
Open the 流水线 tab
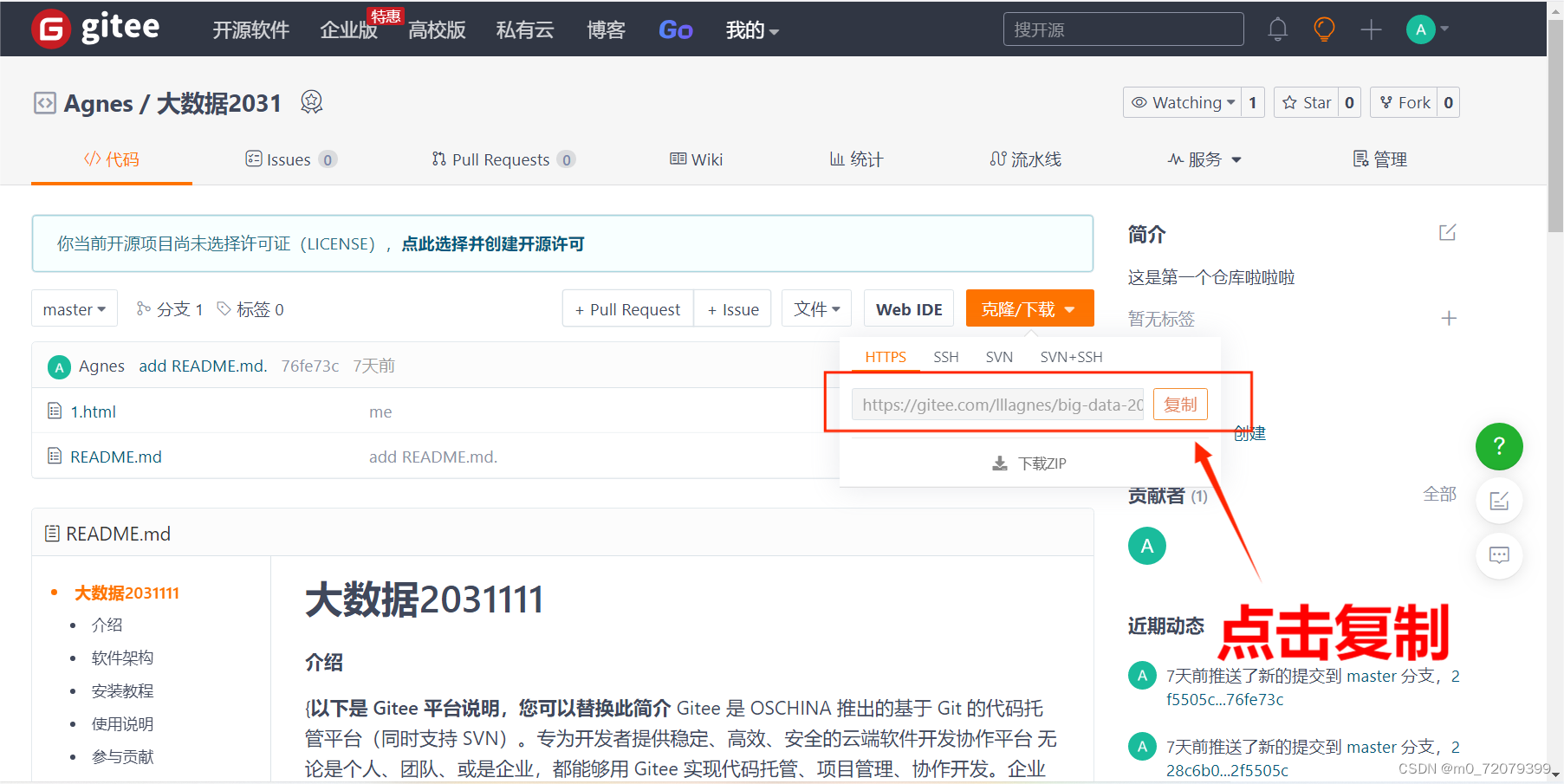tap(1025, 159)
